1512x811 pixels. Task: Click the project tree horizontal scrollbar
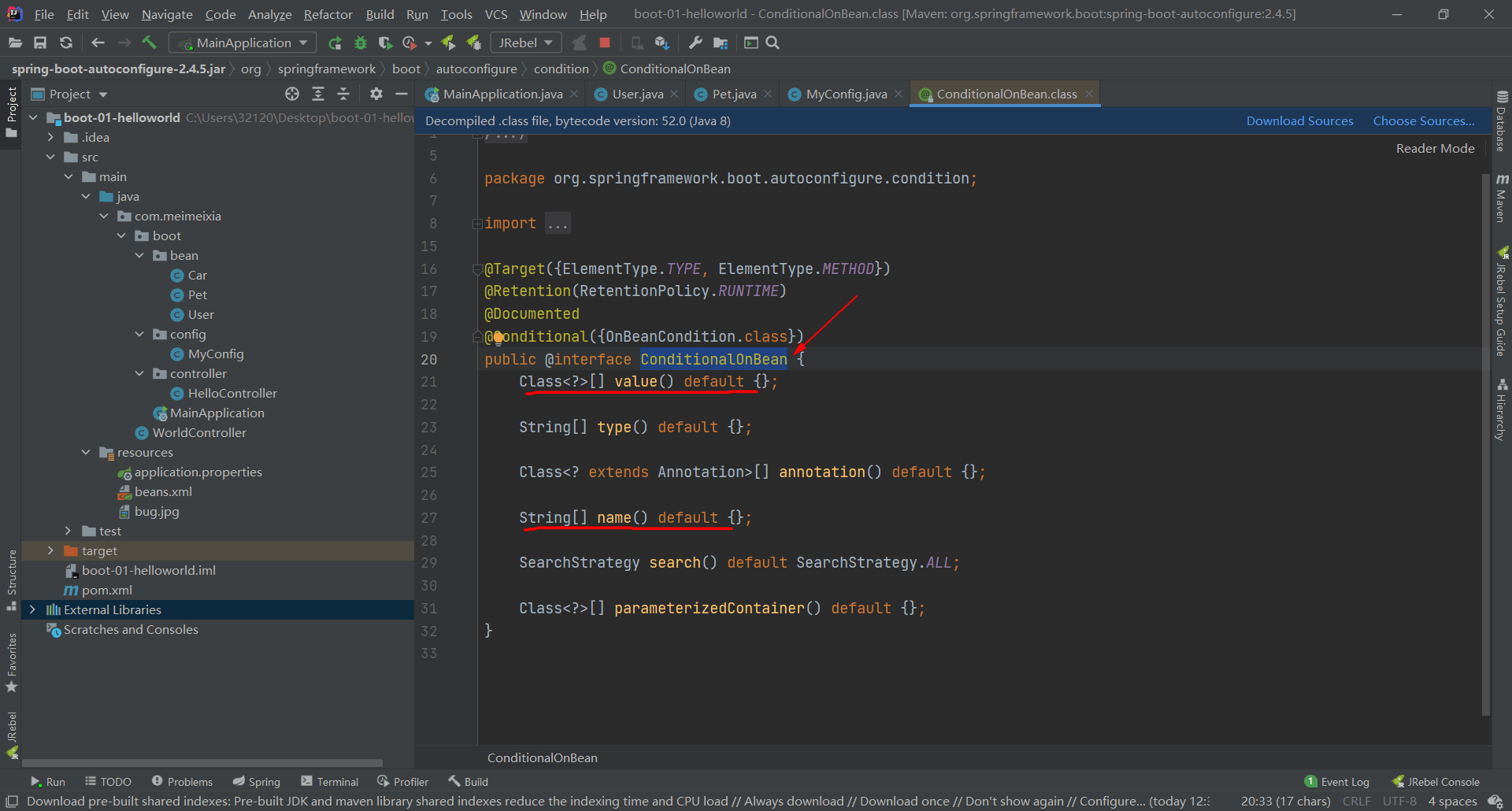click(x=202, y=763)
